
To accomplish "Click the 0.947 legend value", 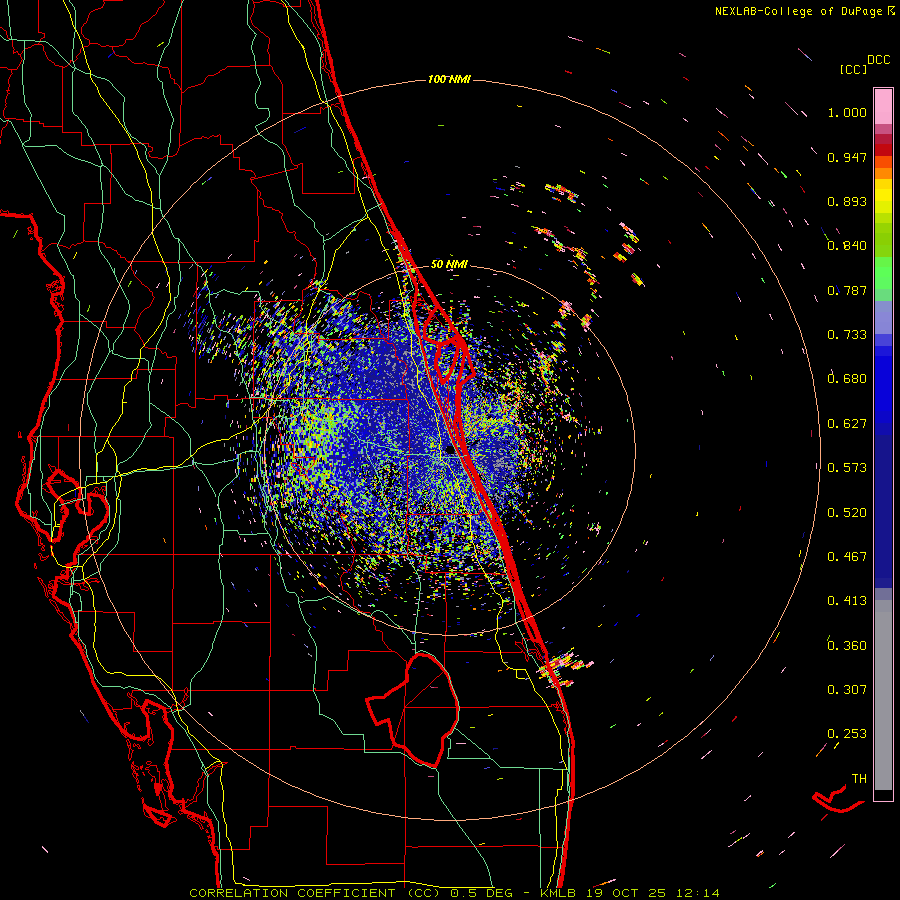I will click(x=847, y=157).
